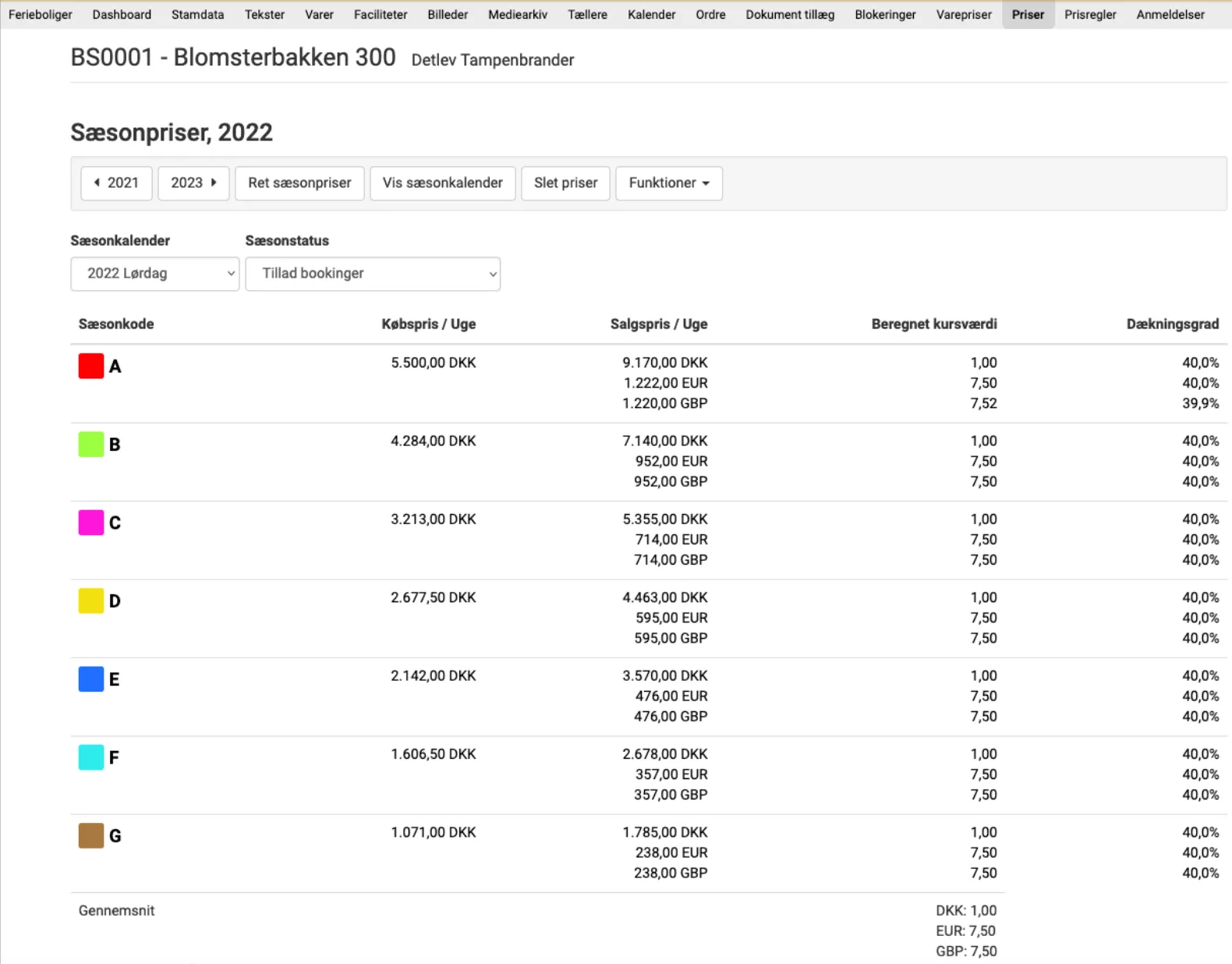Click the cyan season F swatch
The width and height of the screenshot is (1232, 964).
point(91,757)
